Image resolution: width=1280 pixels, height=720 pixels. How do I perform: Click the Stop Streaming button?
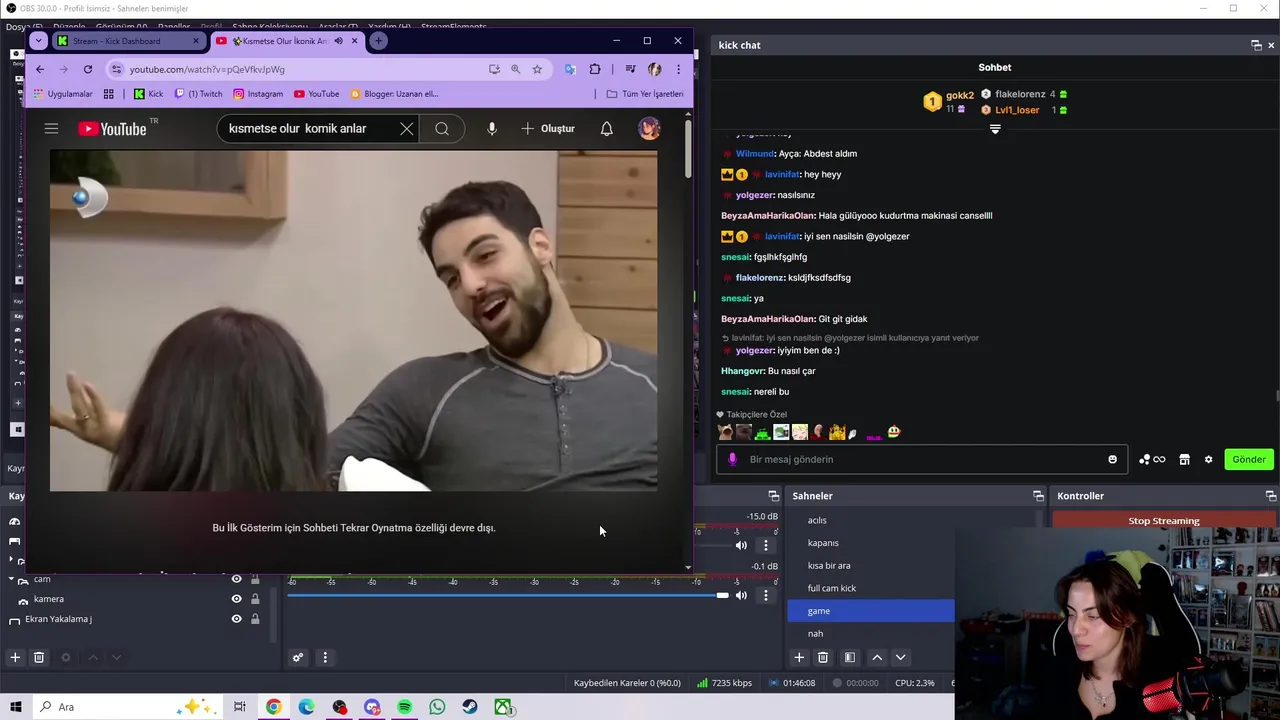pyautogui.click(x=1164, y=520)
